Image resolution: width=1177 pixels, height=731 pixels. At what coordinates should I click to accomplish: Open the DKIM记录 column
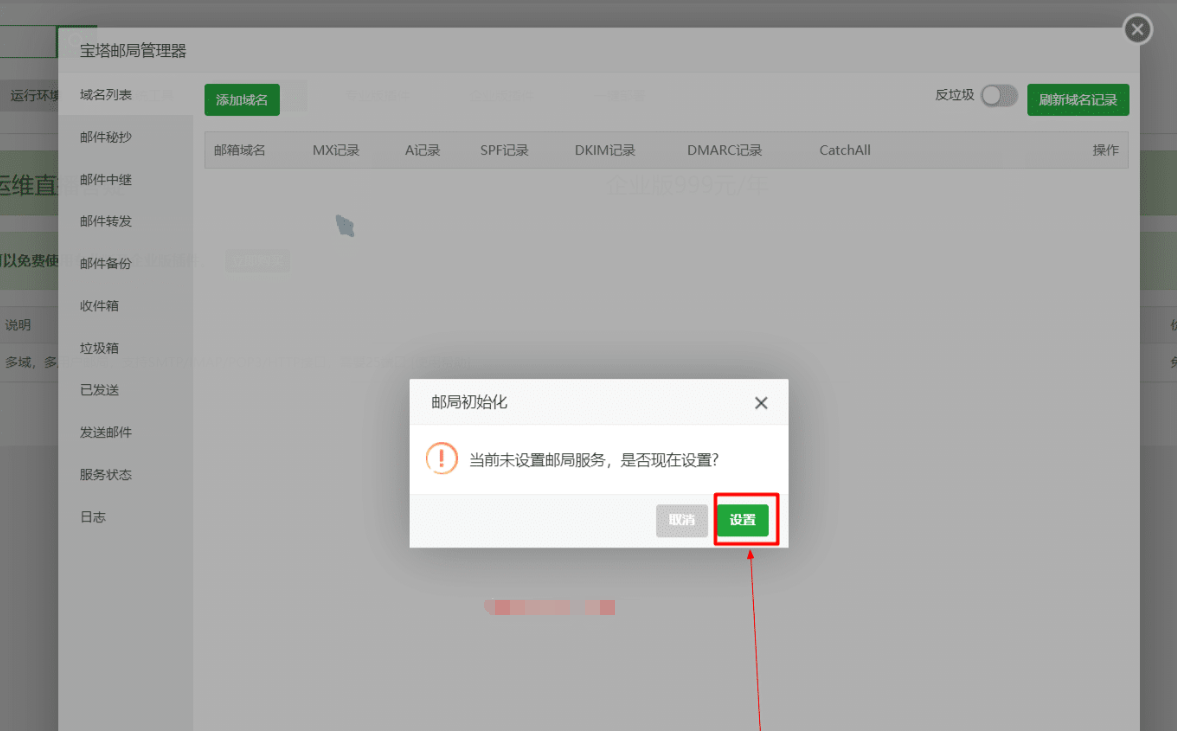604,150
